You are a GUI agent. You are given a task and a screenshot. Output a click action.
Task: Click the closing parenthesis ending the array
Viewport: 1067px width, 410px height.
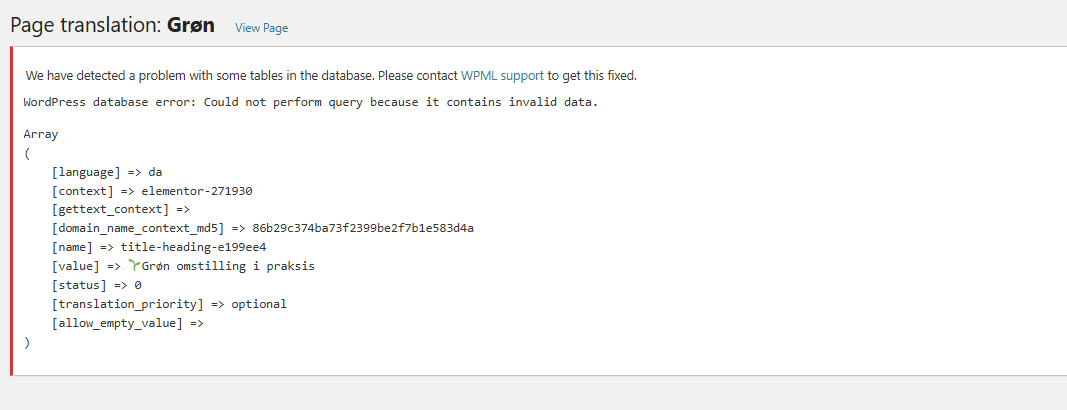[x=27, y=342]
